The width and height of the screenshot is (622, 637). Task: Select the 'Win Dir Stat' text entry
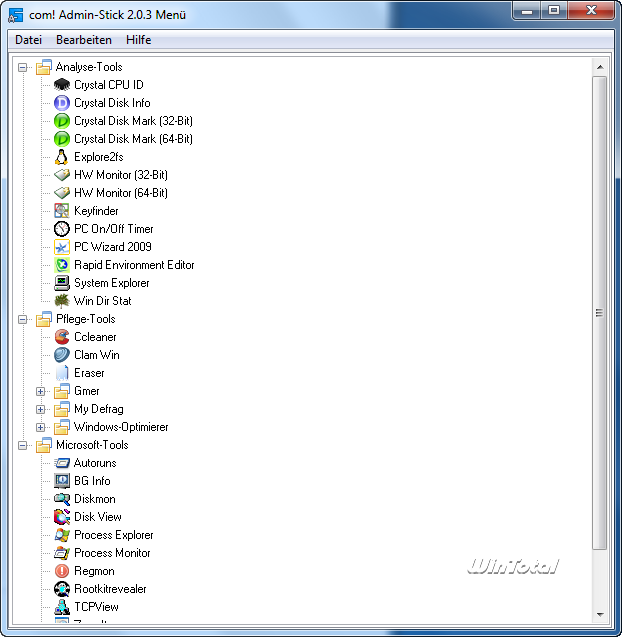103,301
